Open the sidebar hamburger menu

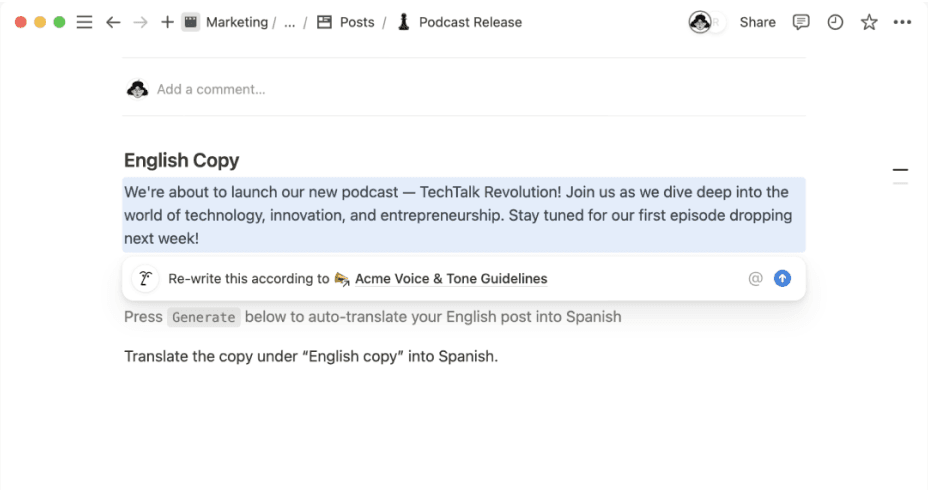pyautogui.click(x=85, y=22)
